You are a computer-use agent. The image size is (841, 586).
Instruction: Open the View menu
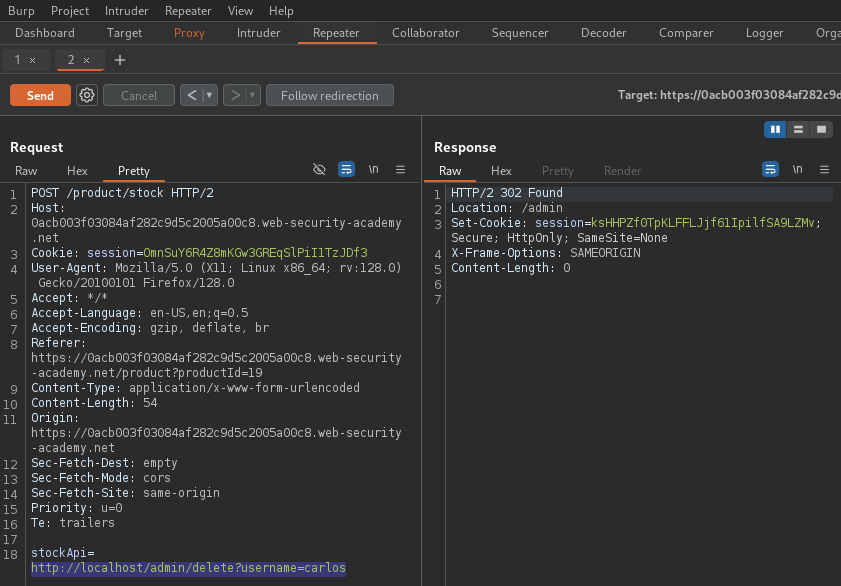(x=240, y=11)
